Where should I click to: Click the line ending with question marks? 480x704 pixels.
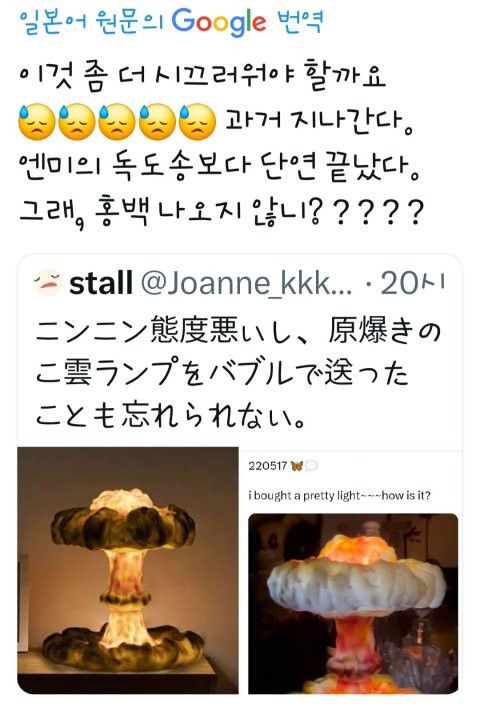pos(221,211)
